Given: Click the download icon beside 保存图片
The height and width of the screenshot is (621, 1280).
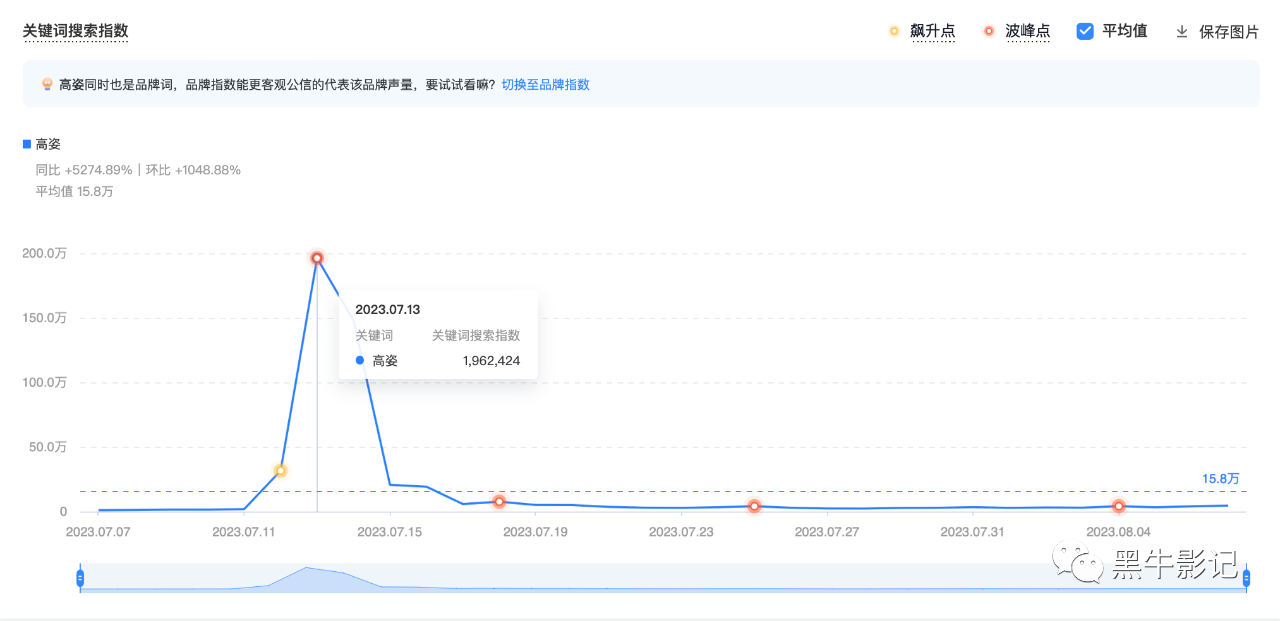Looking at the screenshot, I should tap(1181, 31).
